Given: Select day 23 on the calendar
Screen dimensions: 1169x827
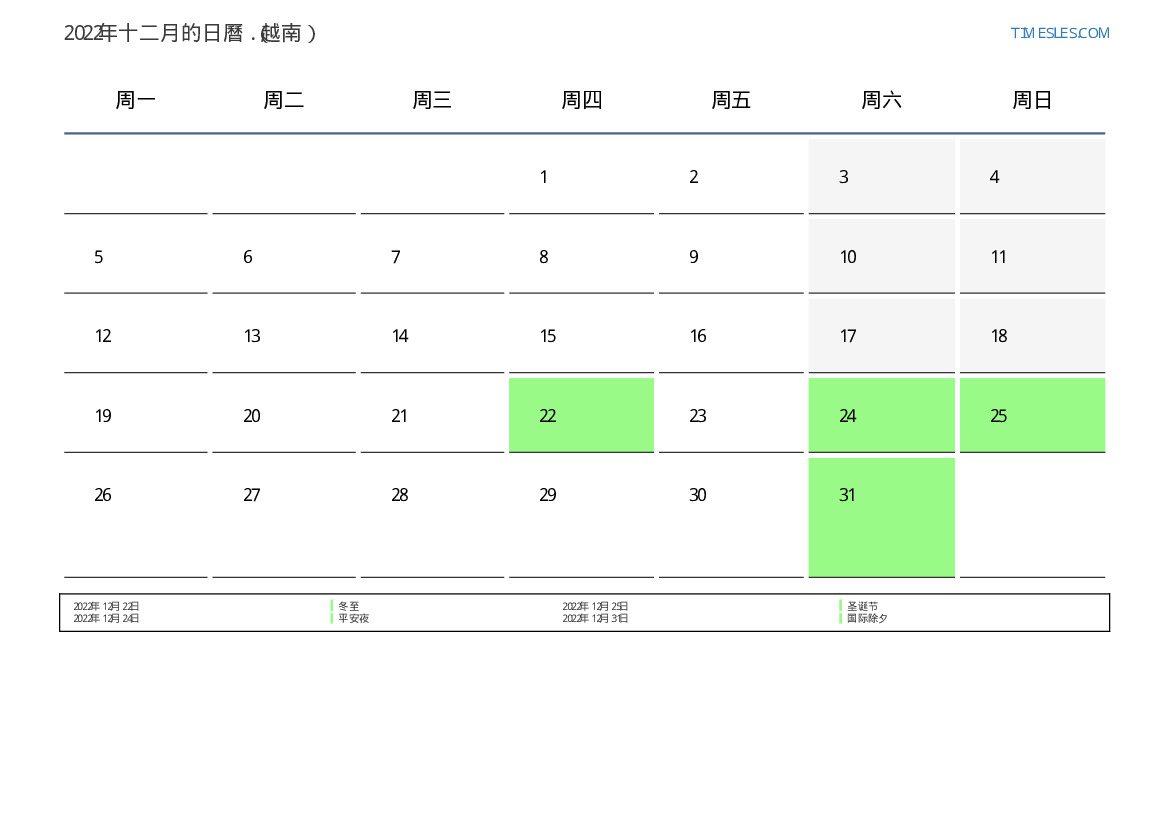Looking at the screenshot, I should click(x=731, y=415).
